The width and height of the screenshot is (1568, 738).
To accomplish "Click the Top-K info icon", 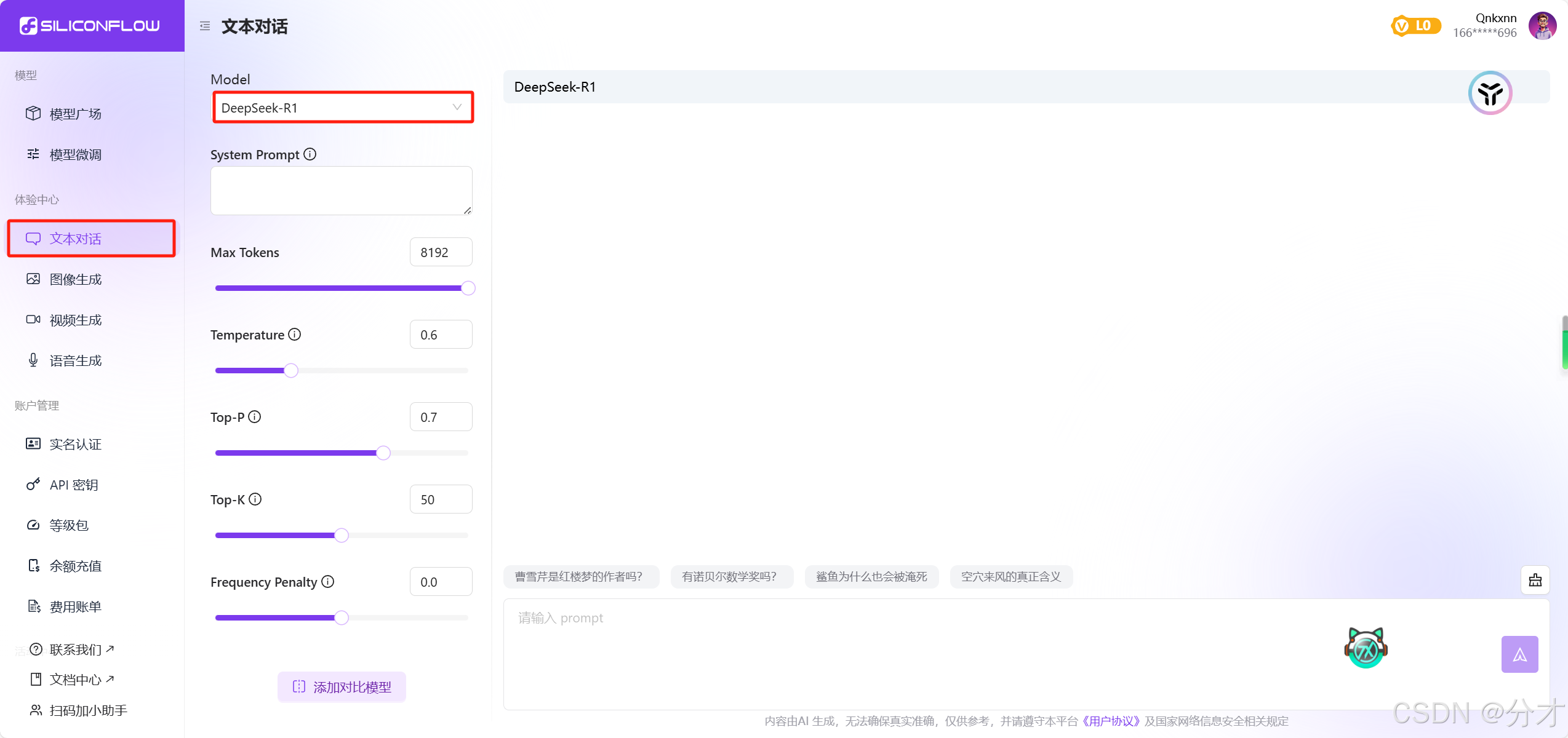I will pos(255,499).
